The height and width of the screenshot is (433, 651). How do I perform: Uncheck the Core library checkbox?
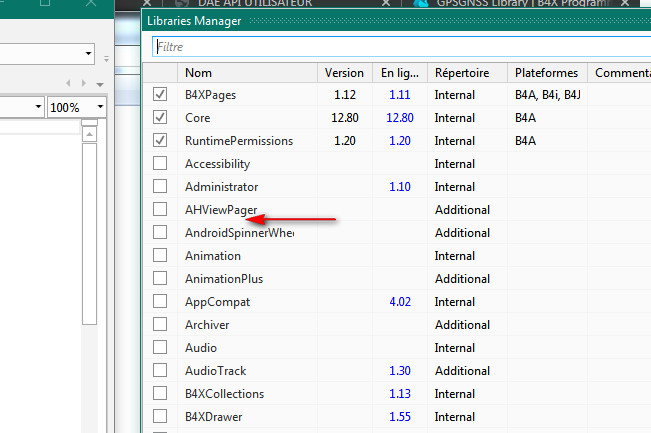tap(160, 117)
